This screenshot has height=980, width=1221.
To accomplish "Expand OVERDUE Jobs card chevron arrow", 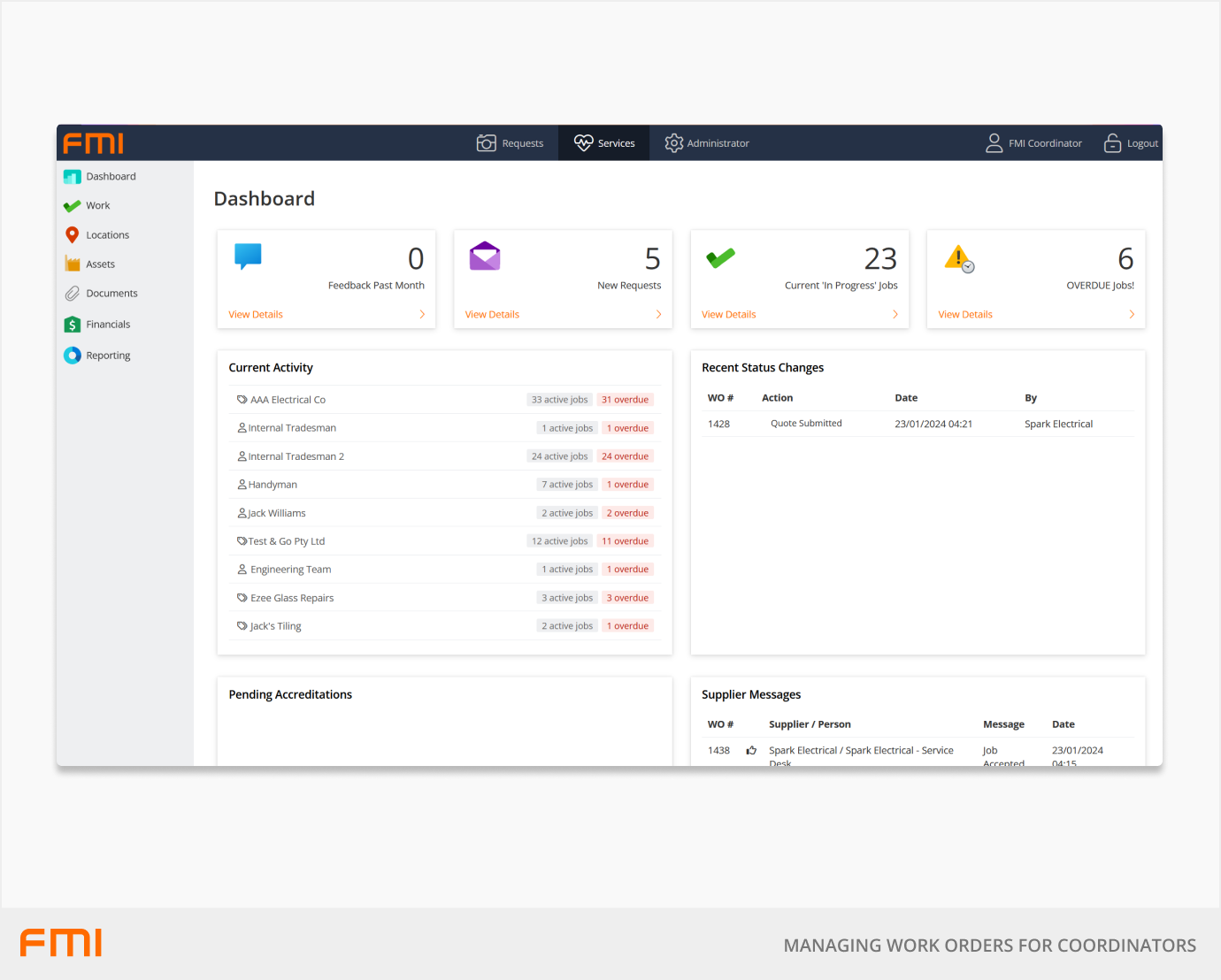I will 1132,315.
